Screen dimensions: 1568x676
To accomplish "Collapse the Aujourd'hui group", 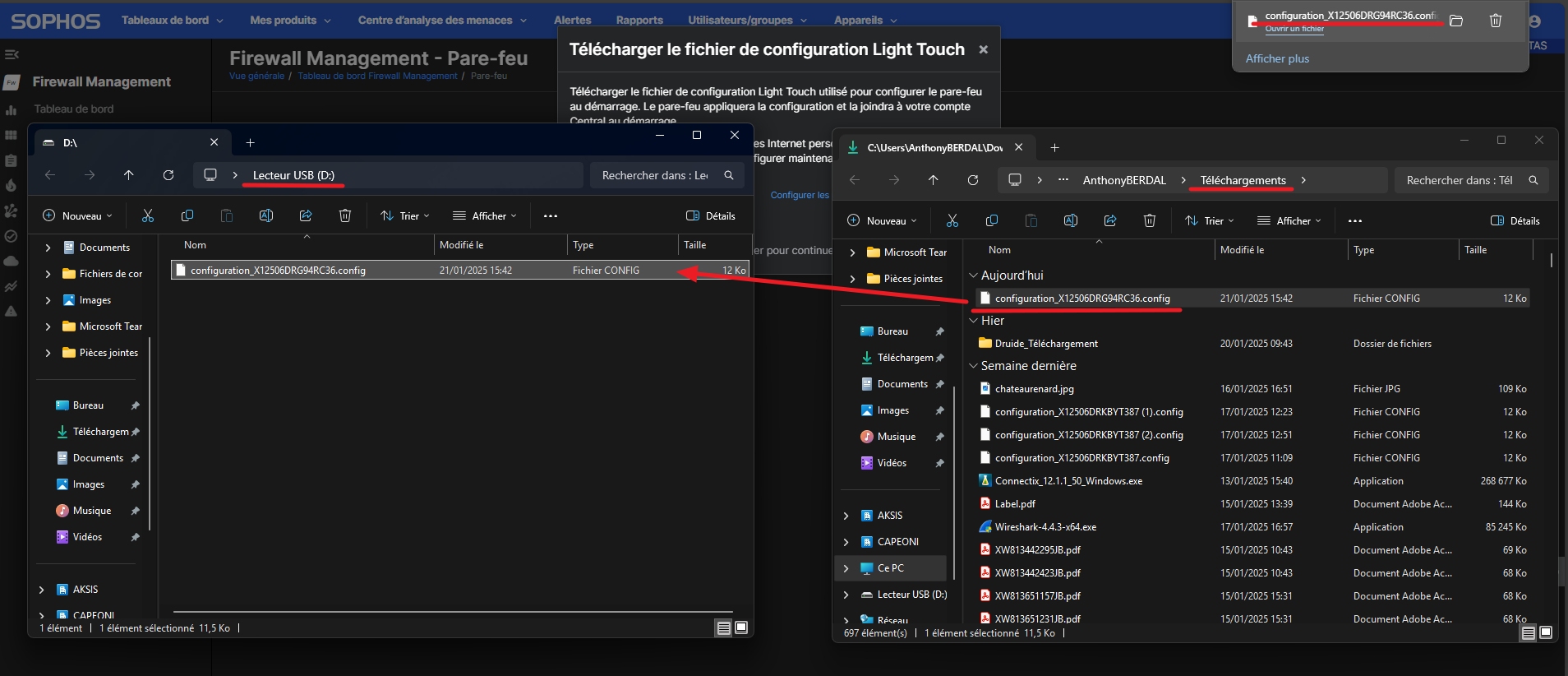I will [973, 275].
